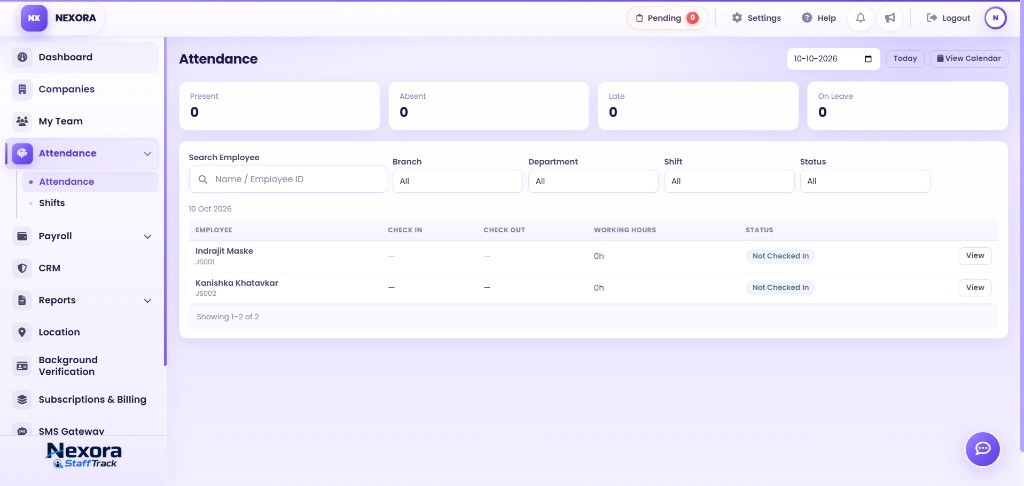1024x486 pixels.
Task: Open the Location menu item
Action: [x=84, y=332]
